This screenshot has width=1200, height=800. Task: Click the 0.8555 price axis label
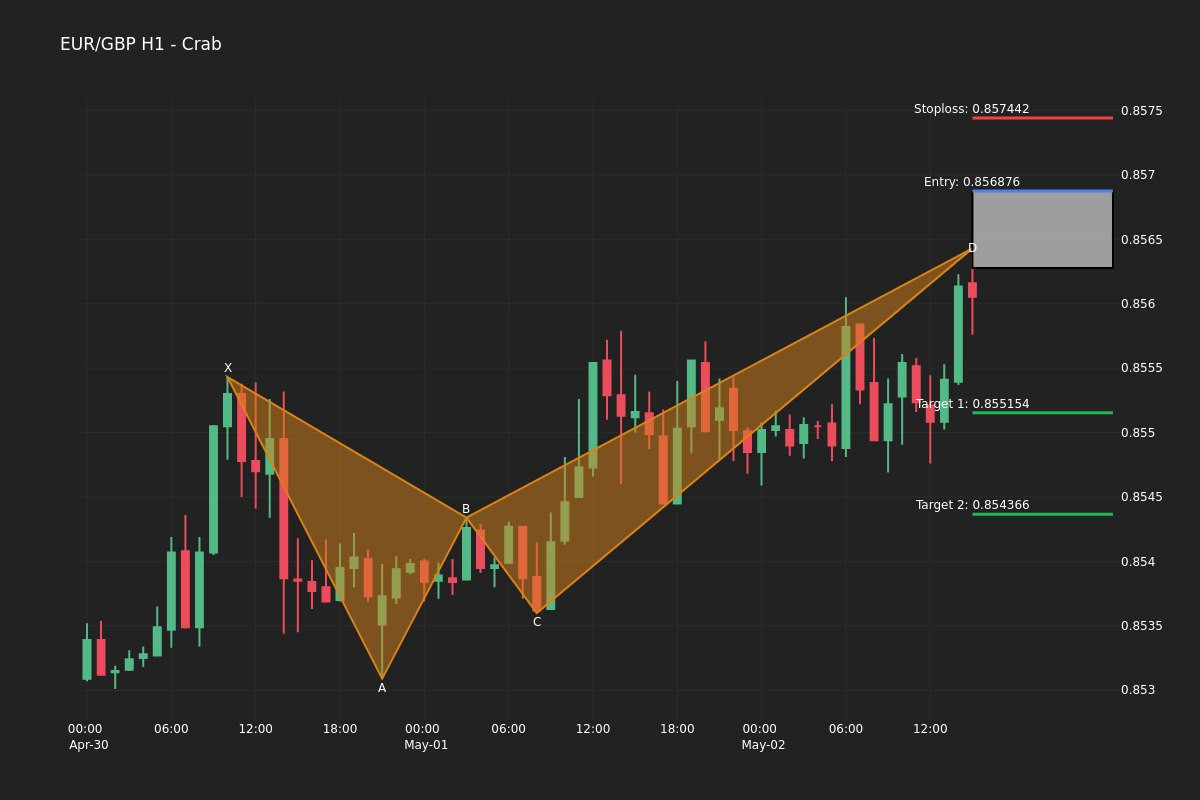click(1142, 368)
